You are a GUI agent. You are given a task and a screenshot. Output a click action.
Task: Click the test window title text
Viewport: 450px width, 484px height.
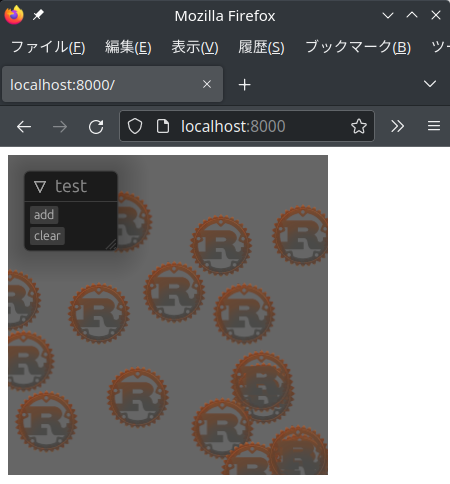coord(71,186)
